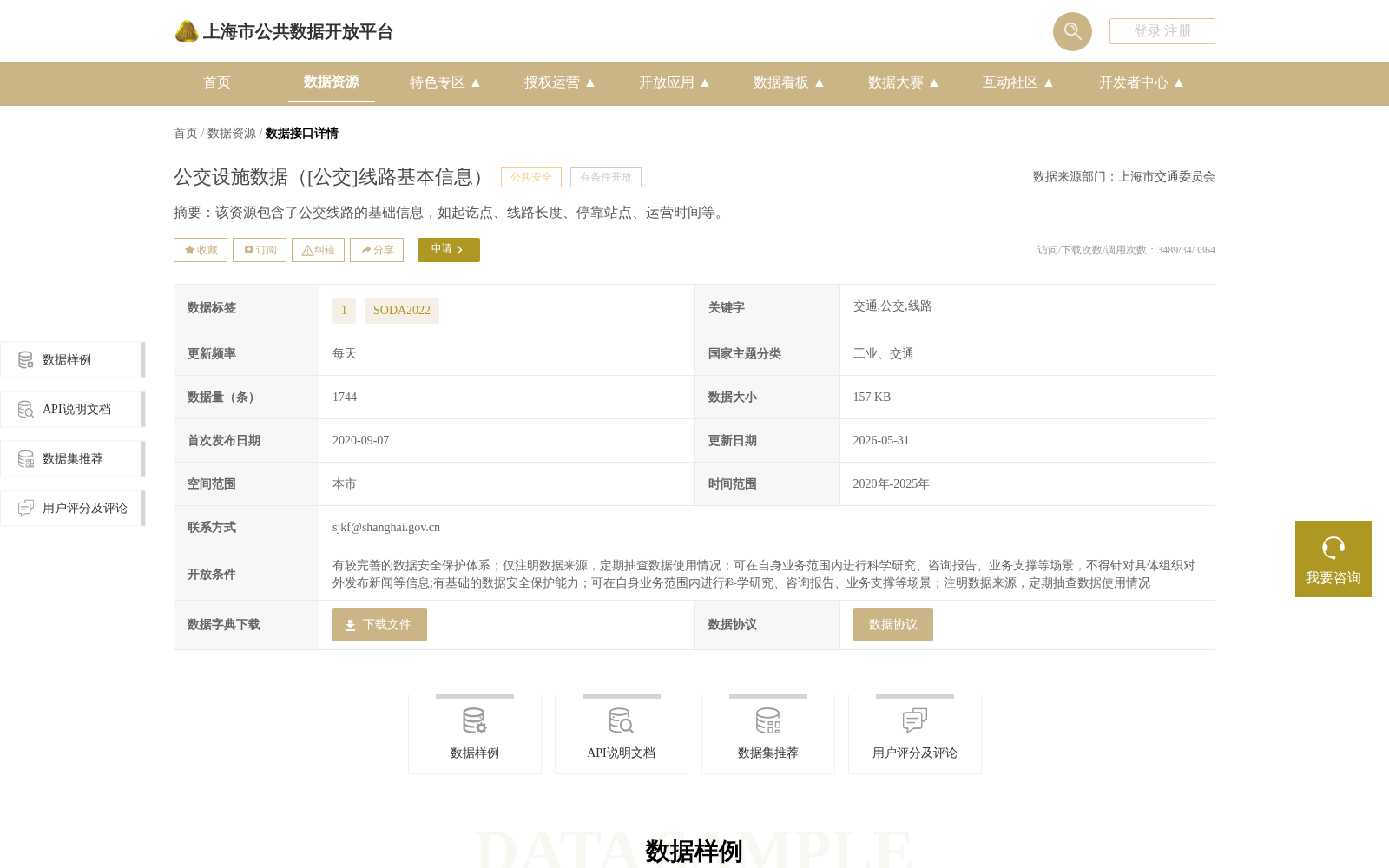
Task: Expand the 数据大赛 nav dropdown
Action: (x=904, y=82)
